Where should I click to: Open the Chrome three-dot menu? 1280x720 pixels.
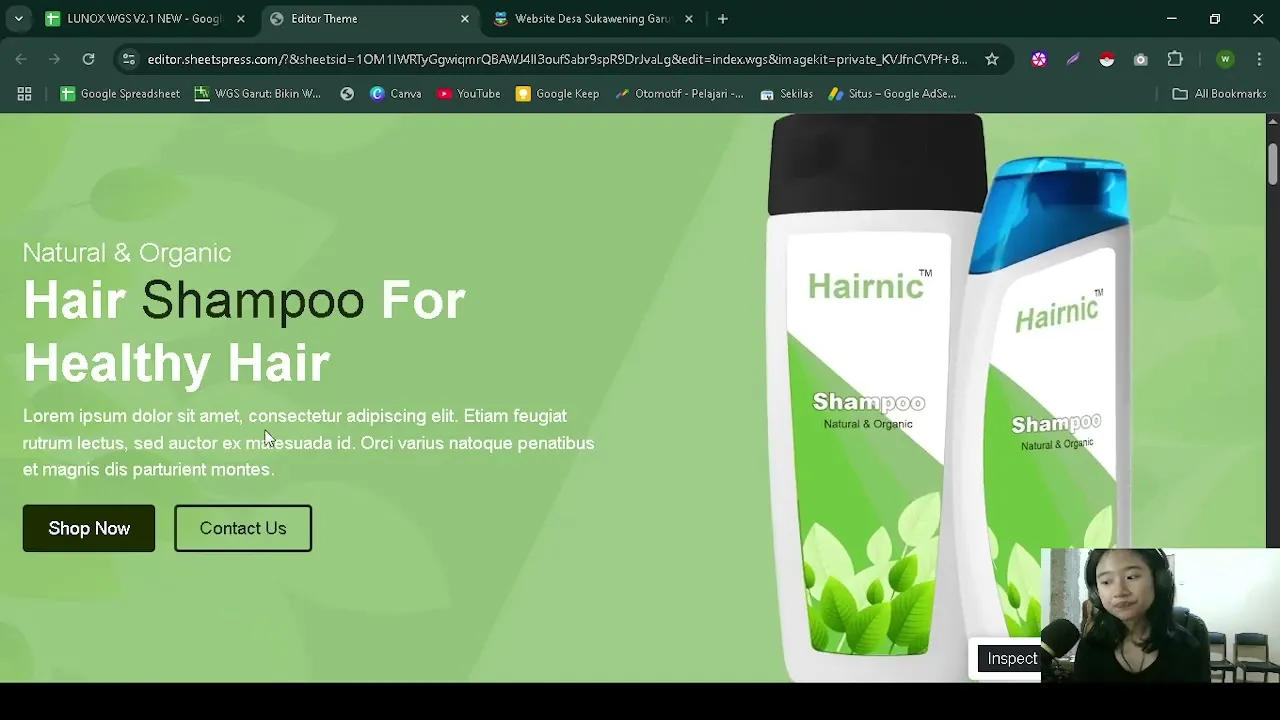(x=1259, y=59)
